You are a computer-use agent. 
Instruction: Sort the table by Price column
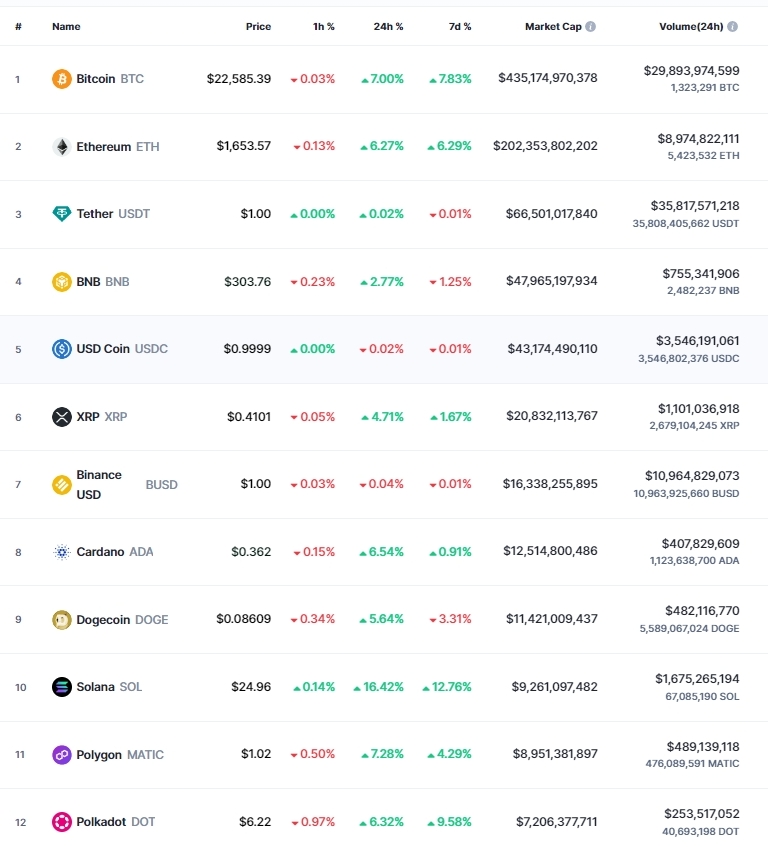click(258, 26)
